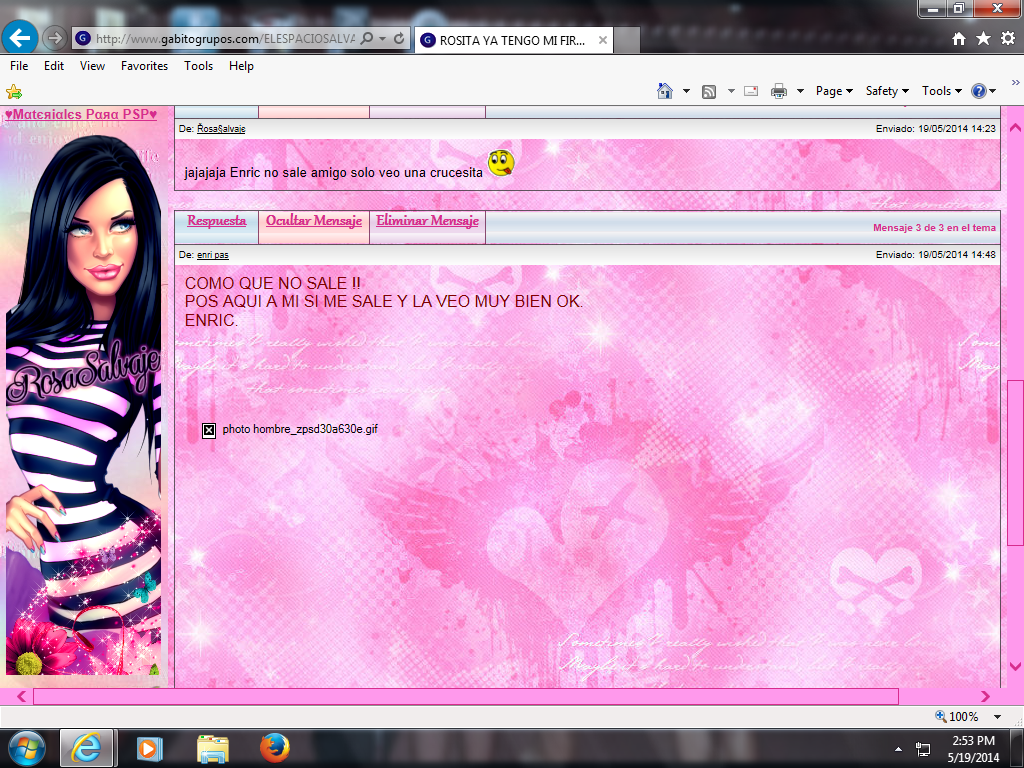Image resolution: width=1024 pixels, height=768 pixels.
Task: Click the browser Back arrow button
Action: [x=21, y=38]
